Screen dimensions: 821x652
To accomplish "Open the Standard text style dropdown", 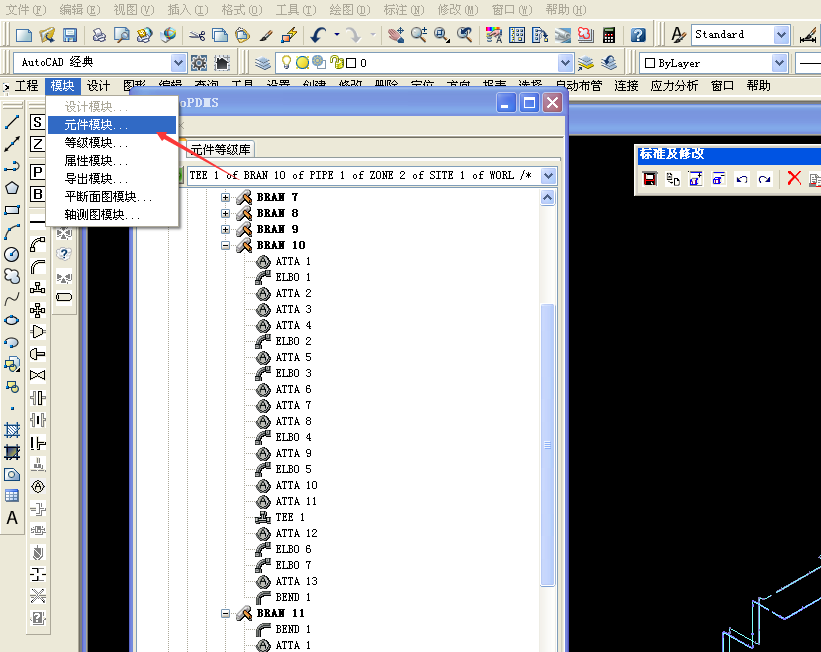I will coord(781,35).
